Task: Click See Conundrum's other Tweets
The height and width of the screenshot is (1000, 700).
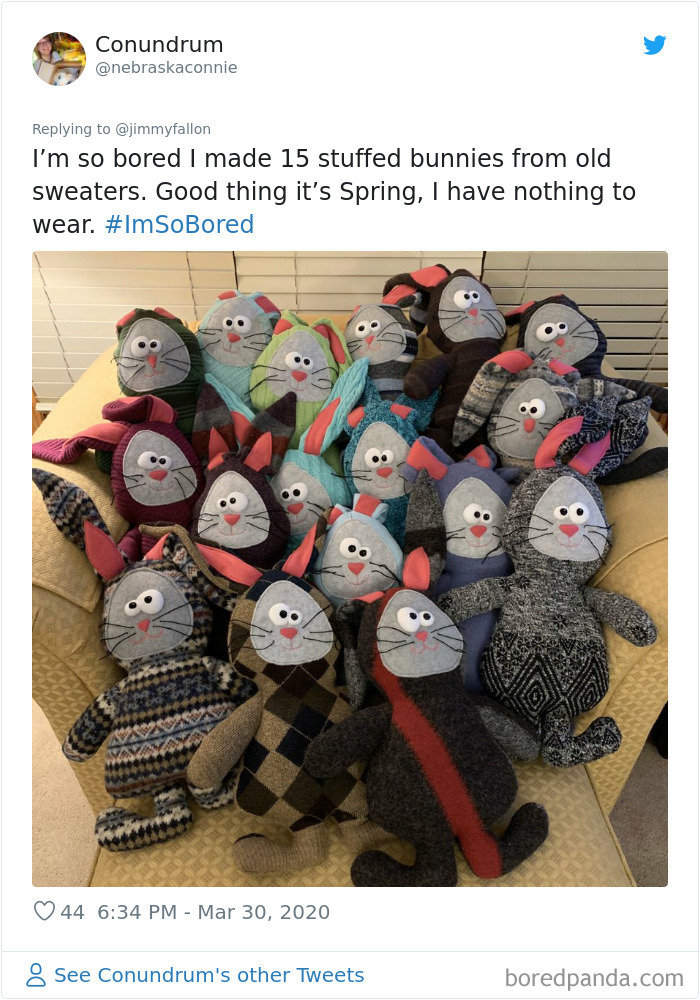Action: [x=209, y=975]
